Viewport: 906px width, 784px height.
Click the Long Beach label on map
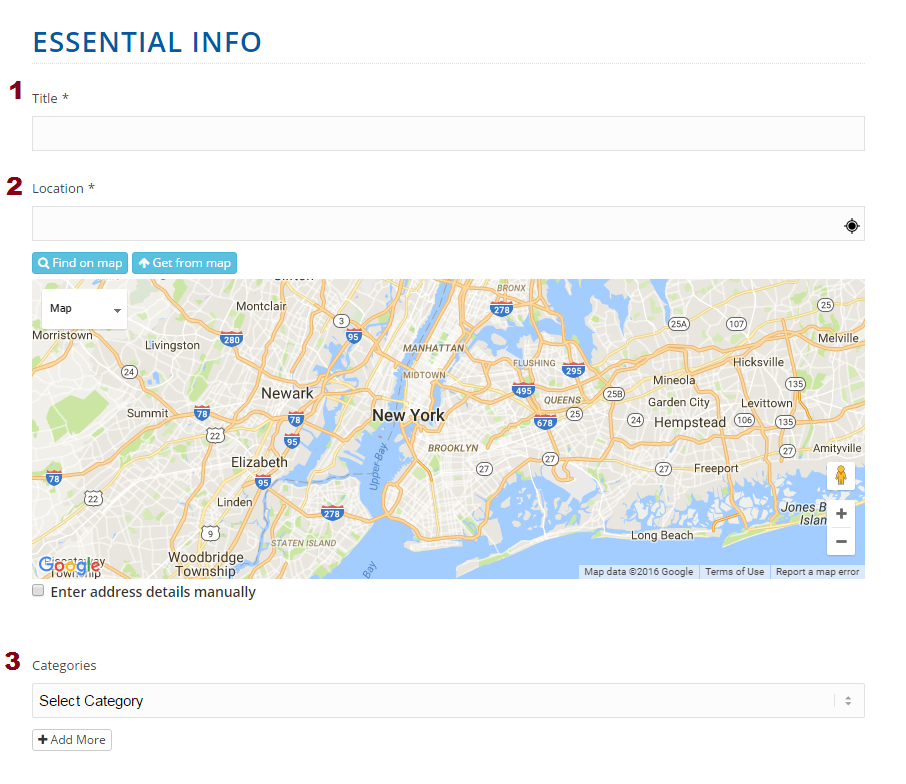point(662,535)
